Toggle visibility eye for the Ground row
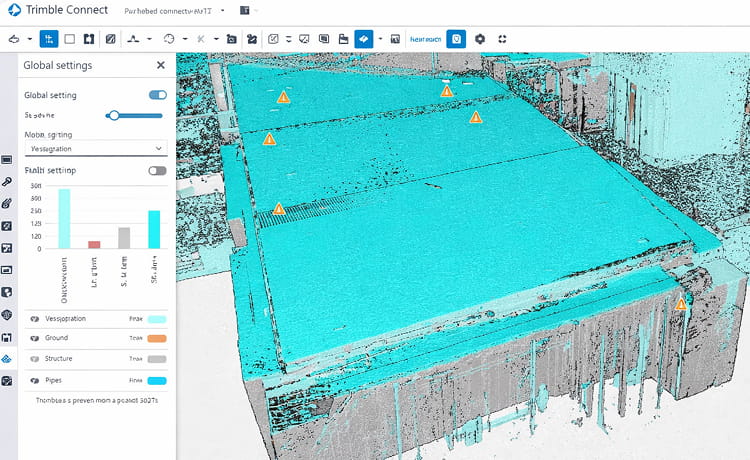 [x=34, y=338]
